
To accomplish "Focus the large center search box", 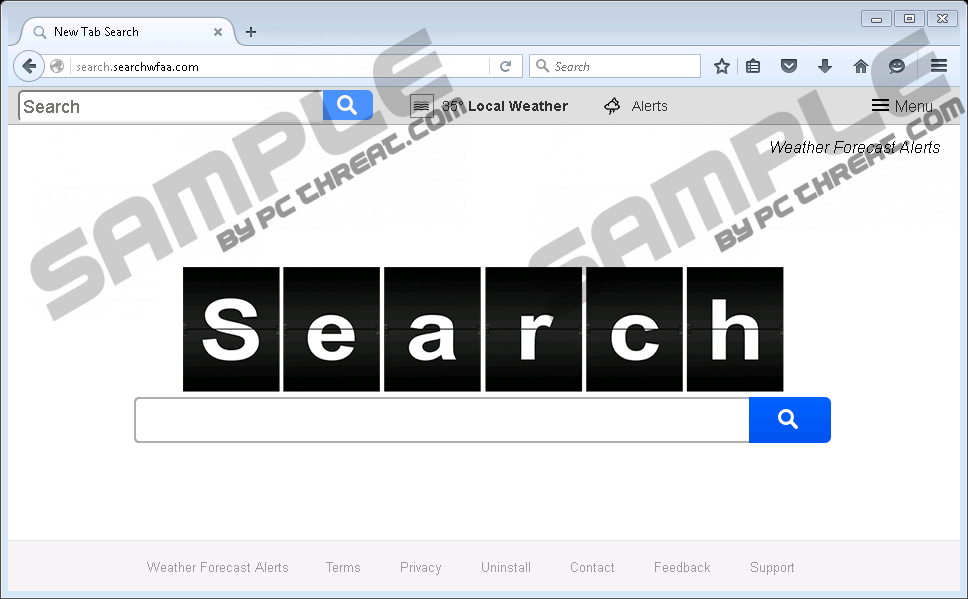I will [442, 420].
